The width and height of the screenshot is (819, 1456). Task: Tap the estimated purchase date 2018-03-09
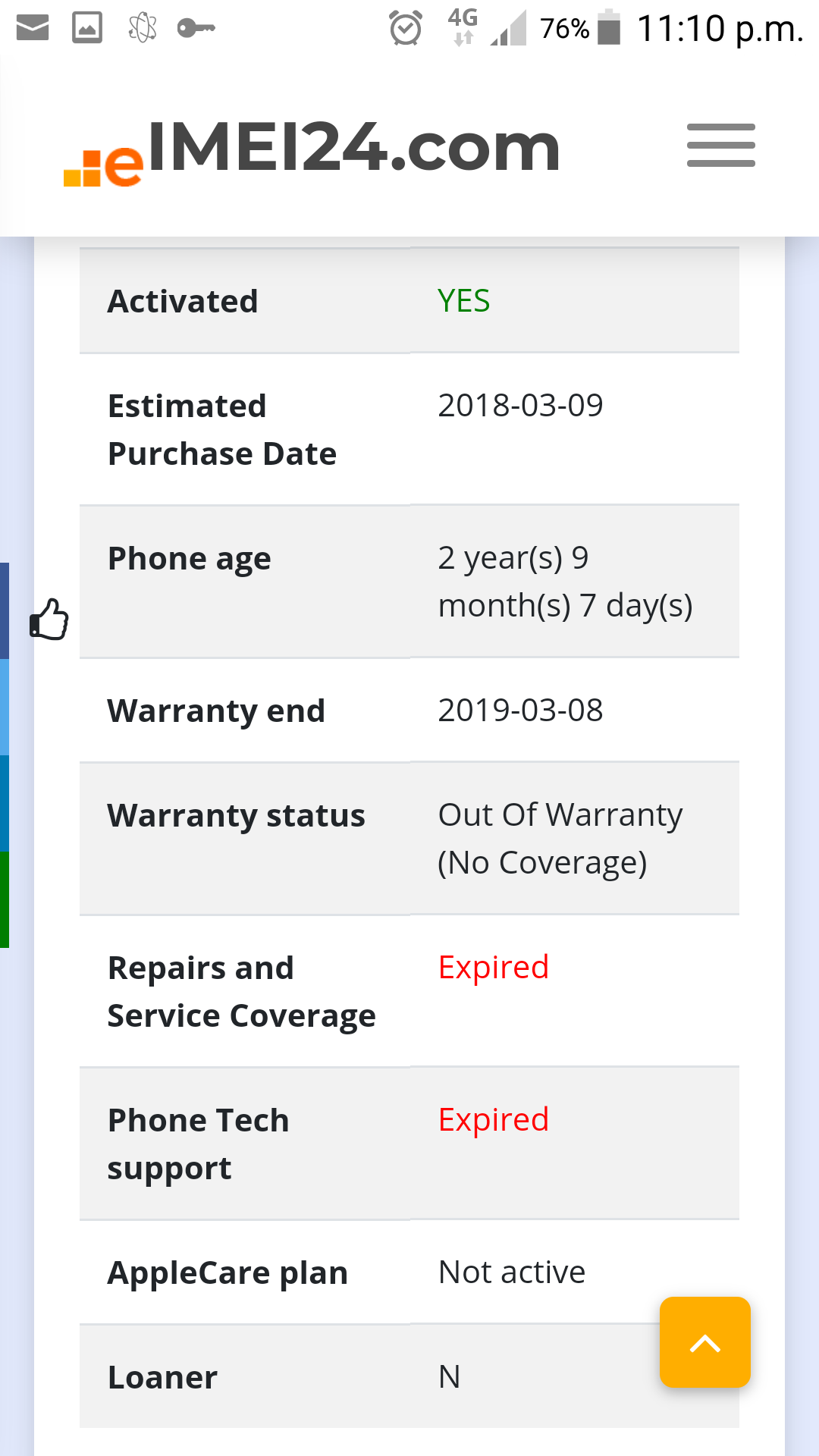click(520, 405)
